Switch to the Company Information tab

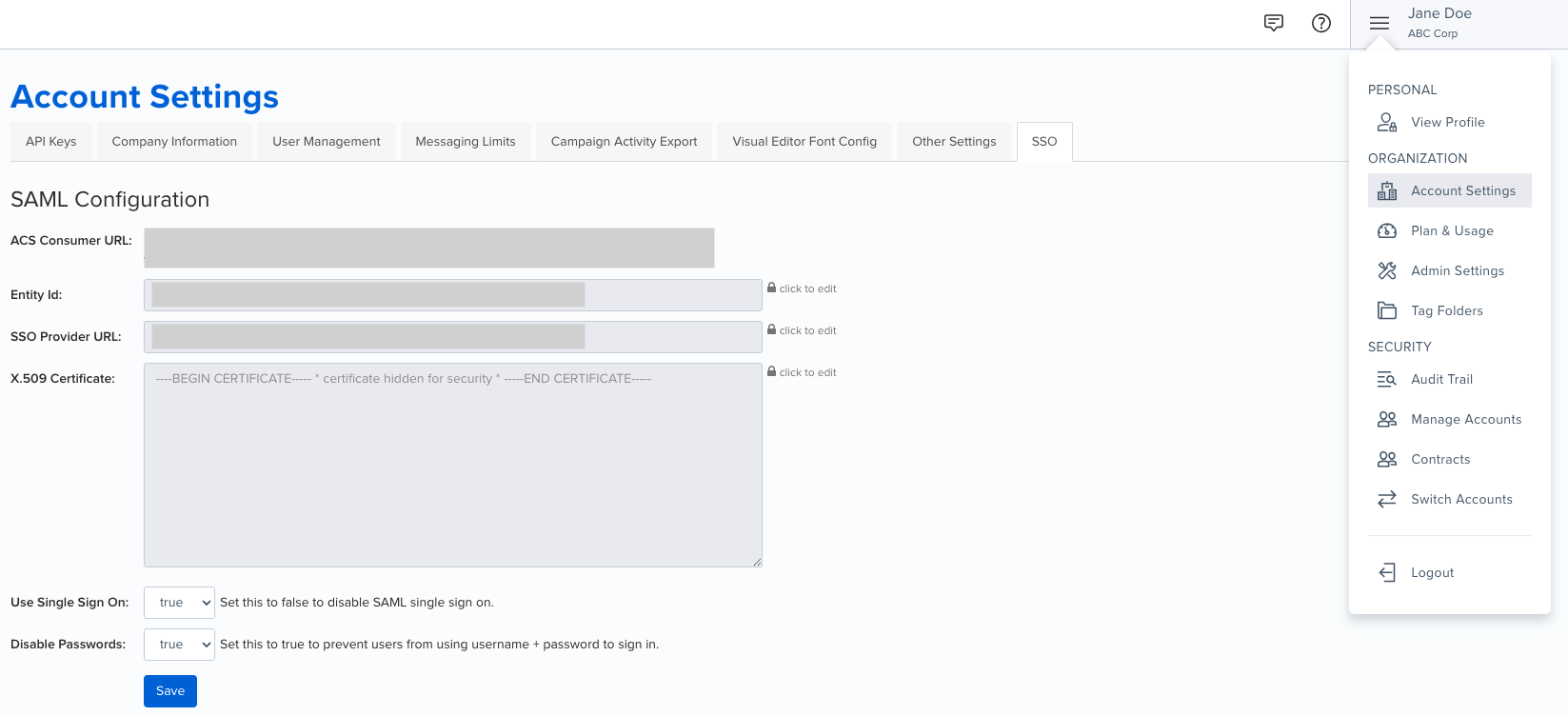click(x=174, y=142)
